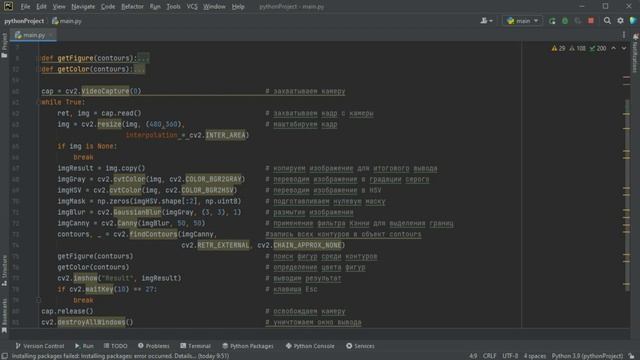Image resolution: width=640 pixels, height=360 pixels.
Task: Open editor tabs more options kebab
Action: pos(624,35)
